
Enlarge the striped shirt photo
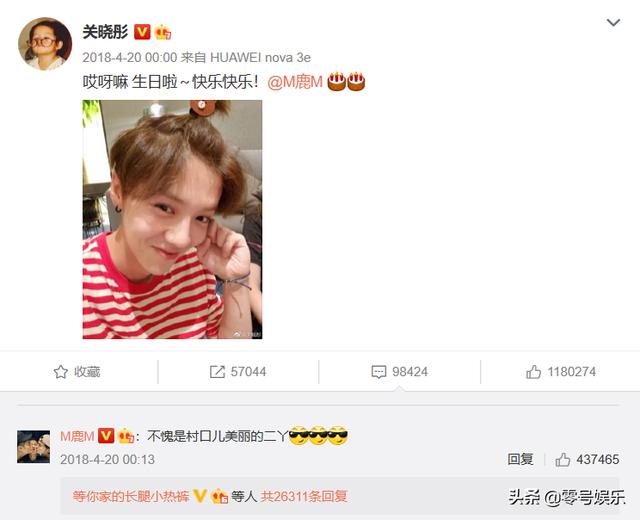click(172, 219)
